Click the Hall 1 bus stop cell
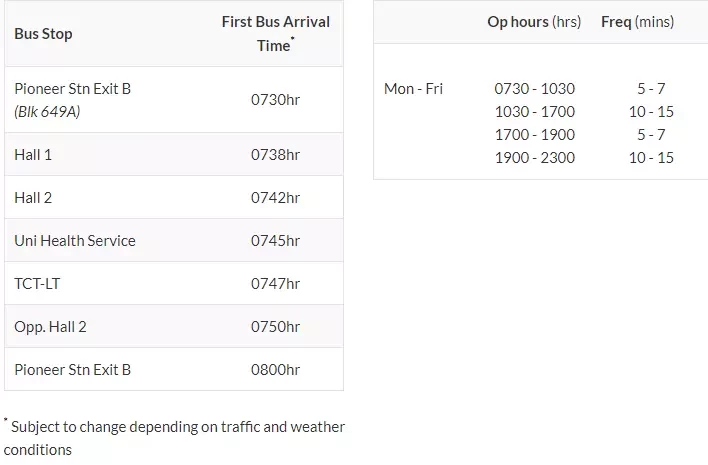 33,155
